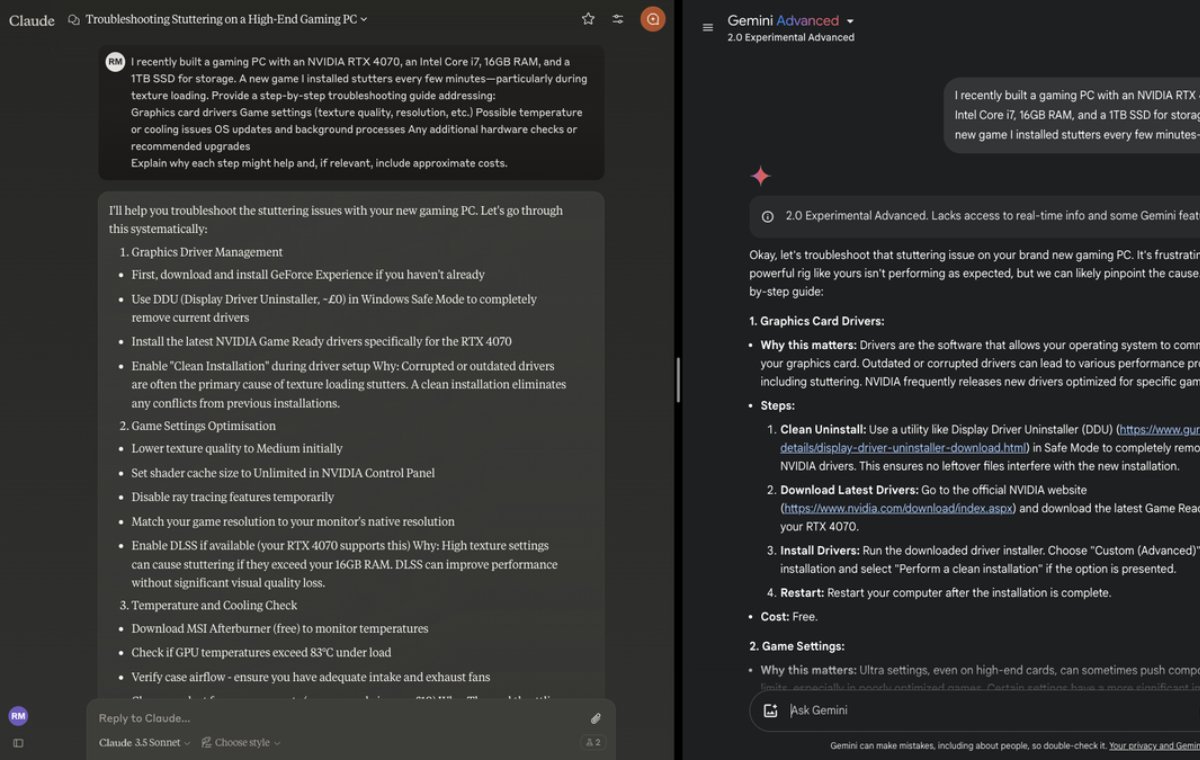Open the Choose style dropdown

(241, 743)
